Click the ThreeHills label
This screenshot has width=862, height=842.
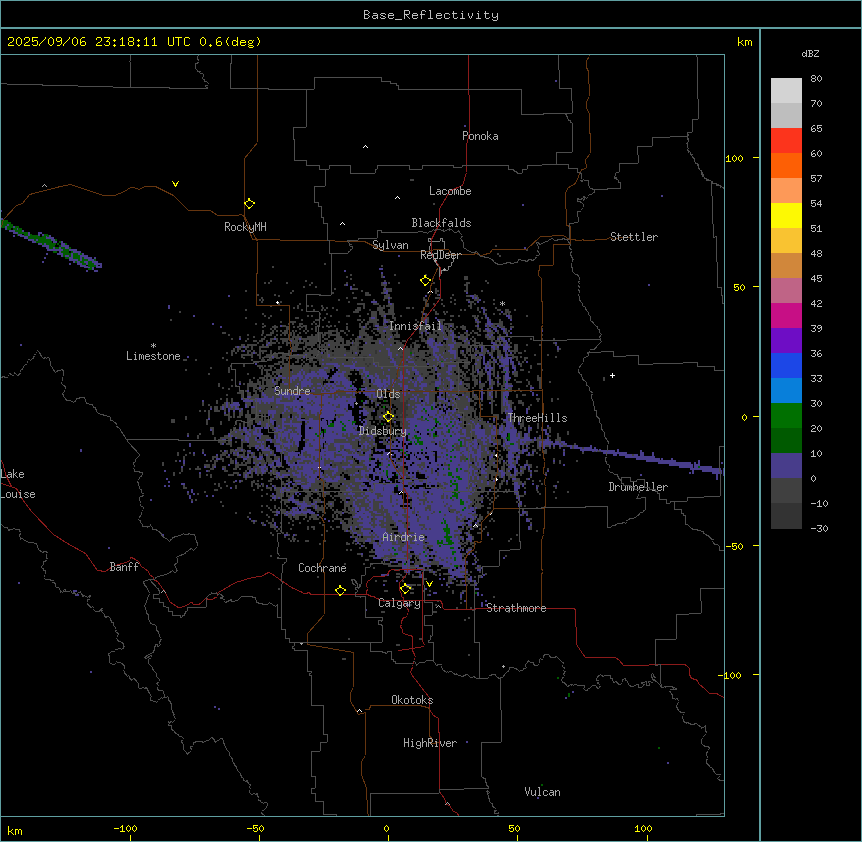coord(537,418)
